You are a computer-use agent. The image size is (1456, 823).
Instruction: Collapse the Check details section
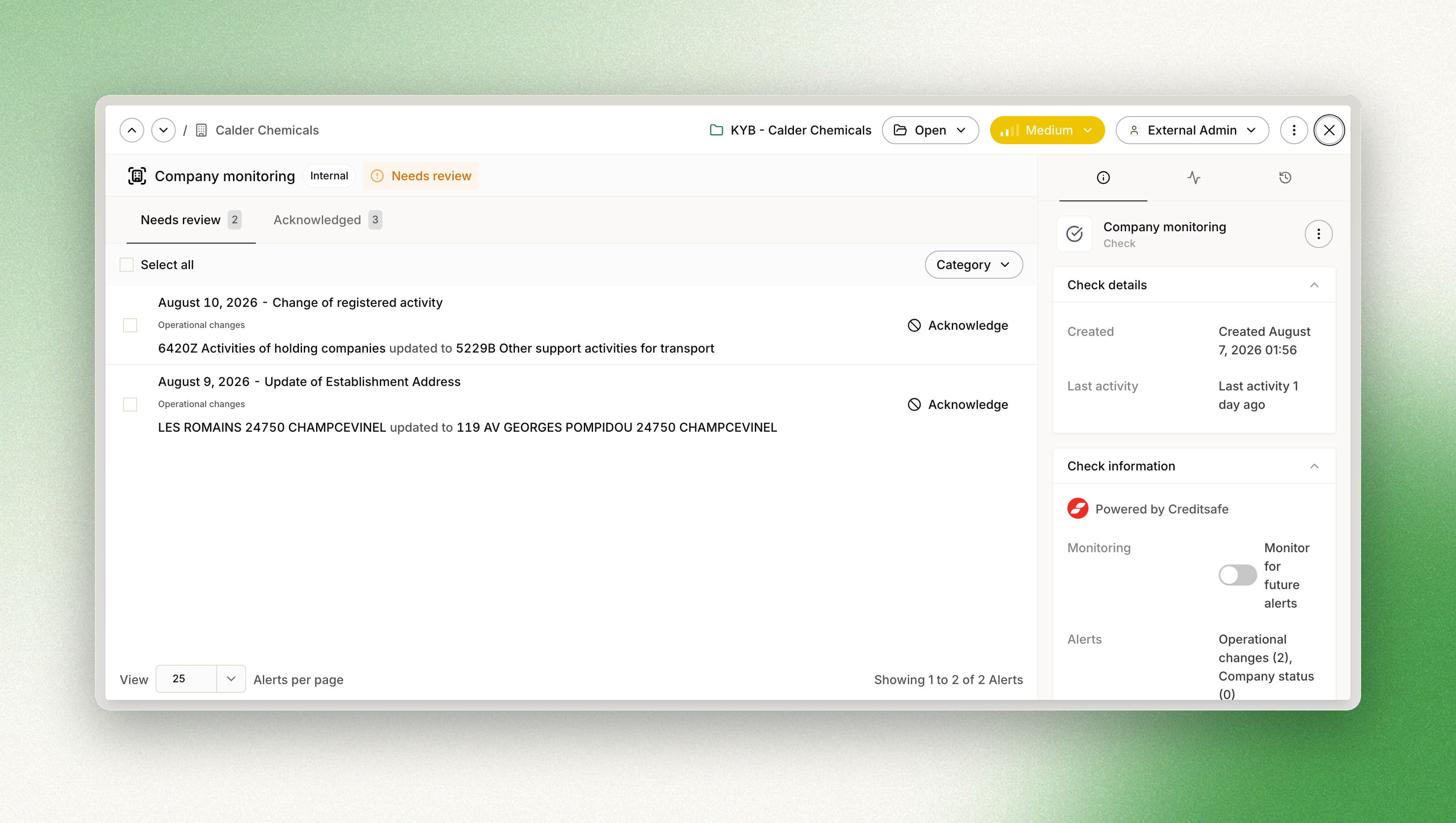tap(1314, 285)
